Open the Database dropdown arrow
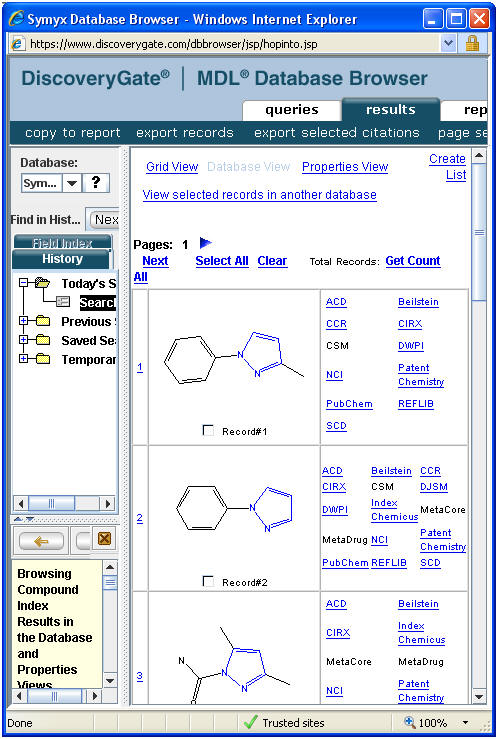 point(72,183)
